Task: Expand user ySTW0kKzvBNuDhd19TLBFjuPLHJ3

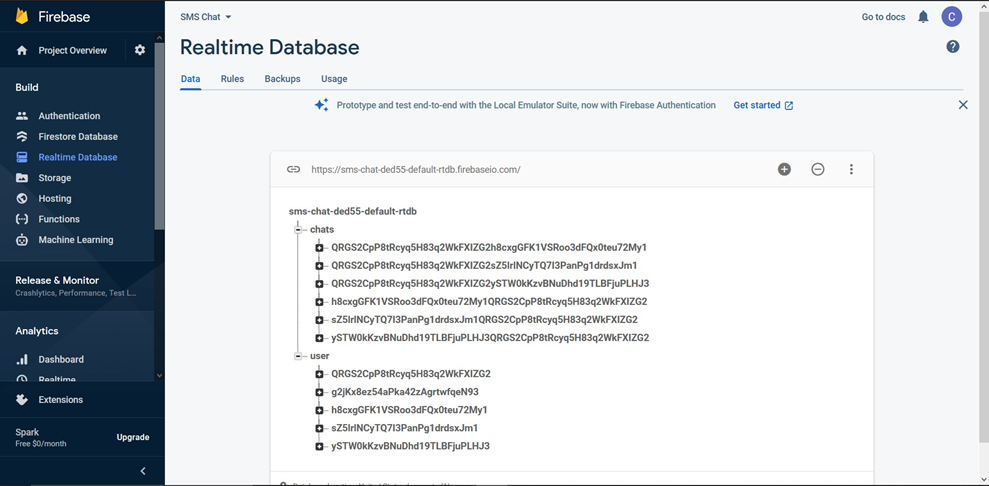Action: [x=320, y=446]
